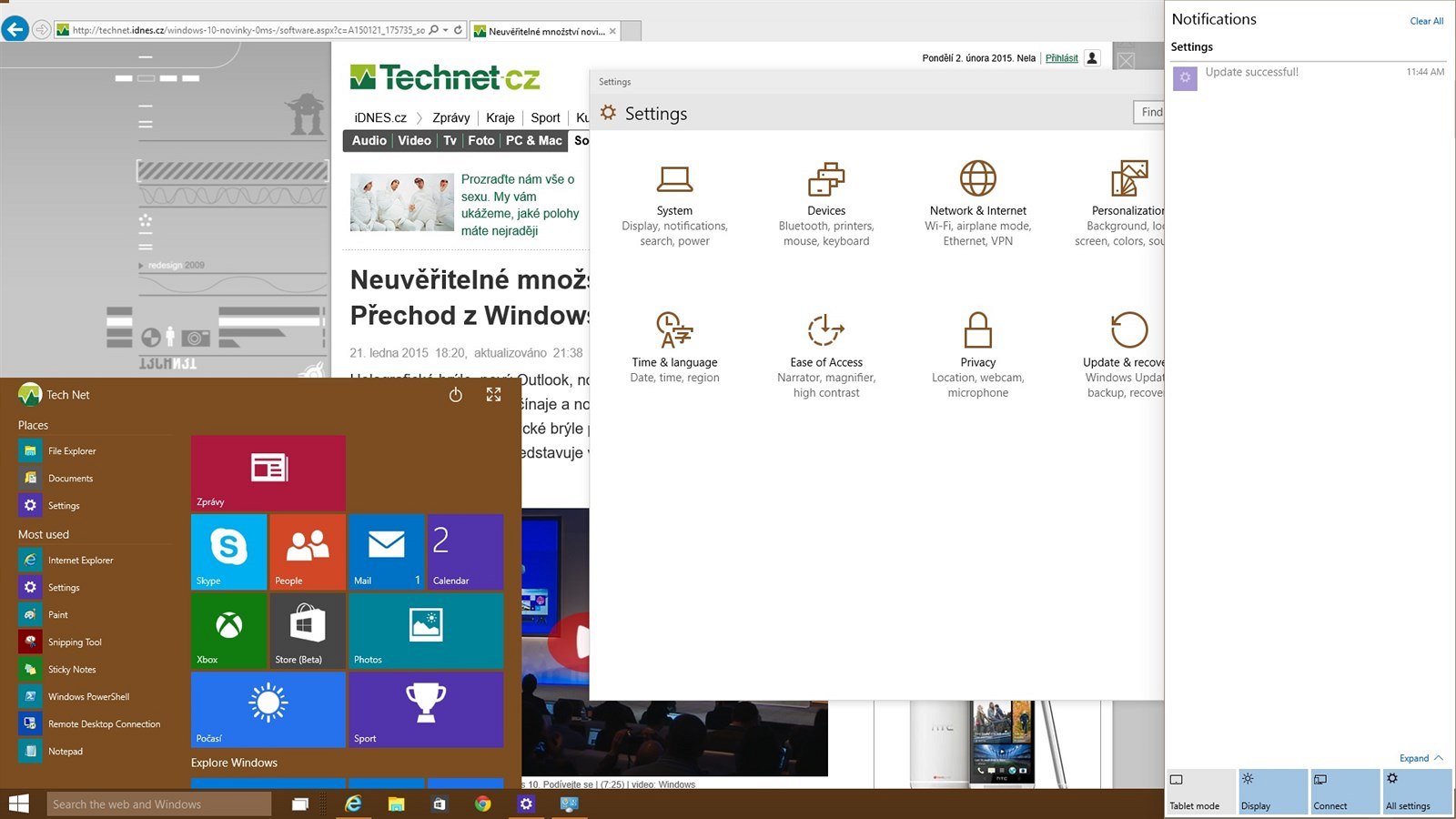
Task: Open the System settings category
Action: 674,205
